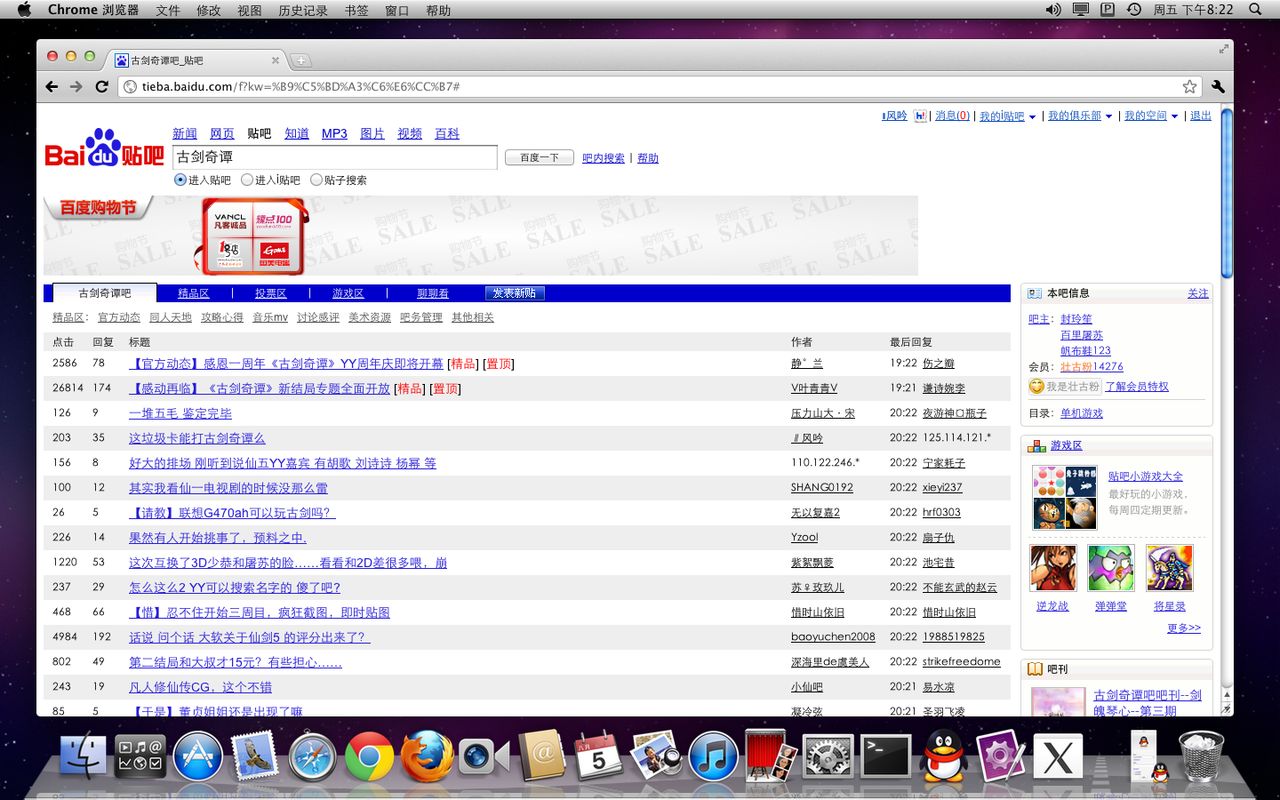The image size is (1280, 800).
Task: Open System Preferences from the dock
Action: pyautogui.click(x=828, y=756)
